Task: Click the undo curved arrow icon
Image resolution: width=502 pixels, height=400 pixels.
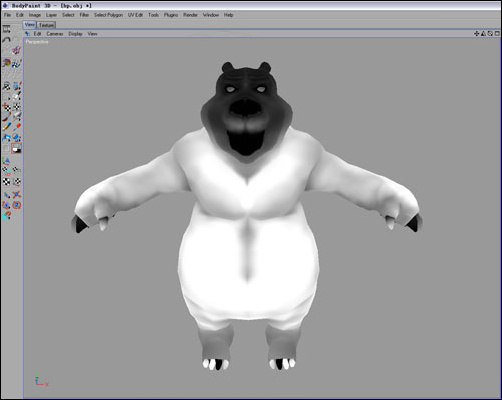Action: click(6, 40)
